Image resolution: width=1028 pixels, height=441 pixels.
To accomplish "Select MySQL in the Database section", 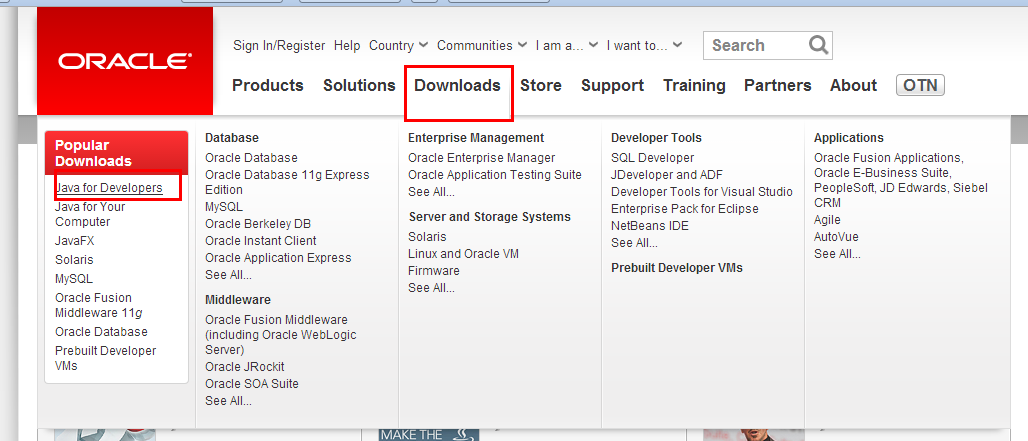I will (224, 206).
